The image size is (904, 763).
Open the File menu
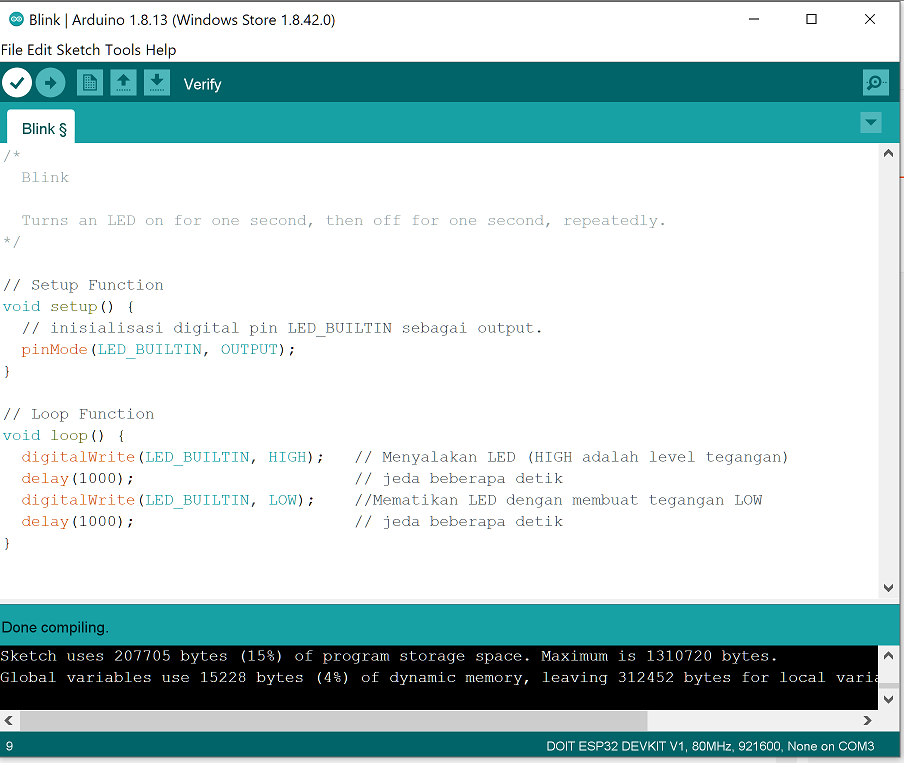[x=12, y=50]
